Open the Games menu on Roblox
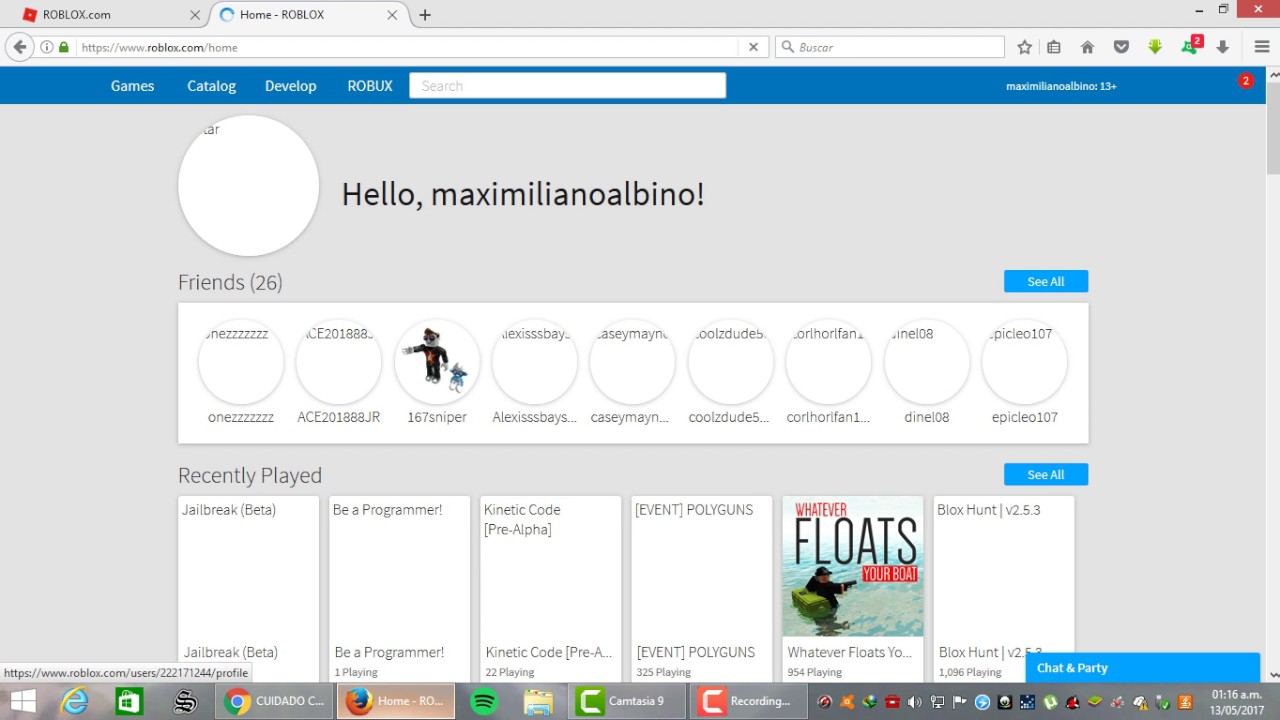 [132, 86]
